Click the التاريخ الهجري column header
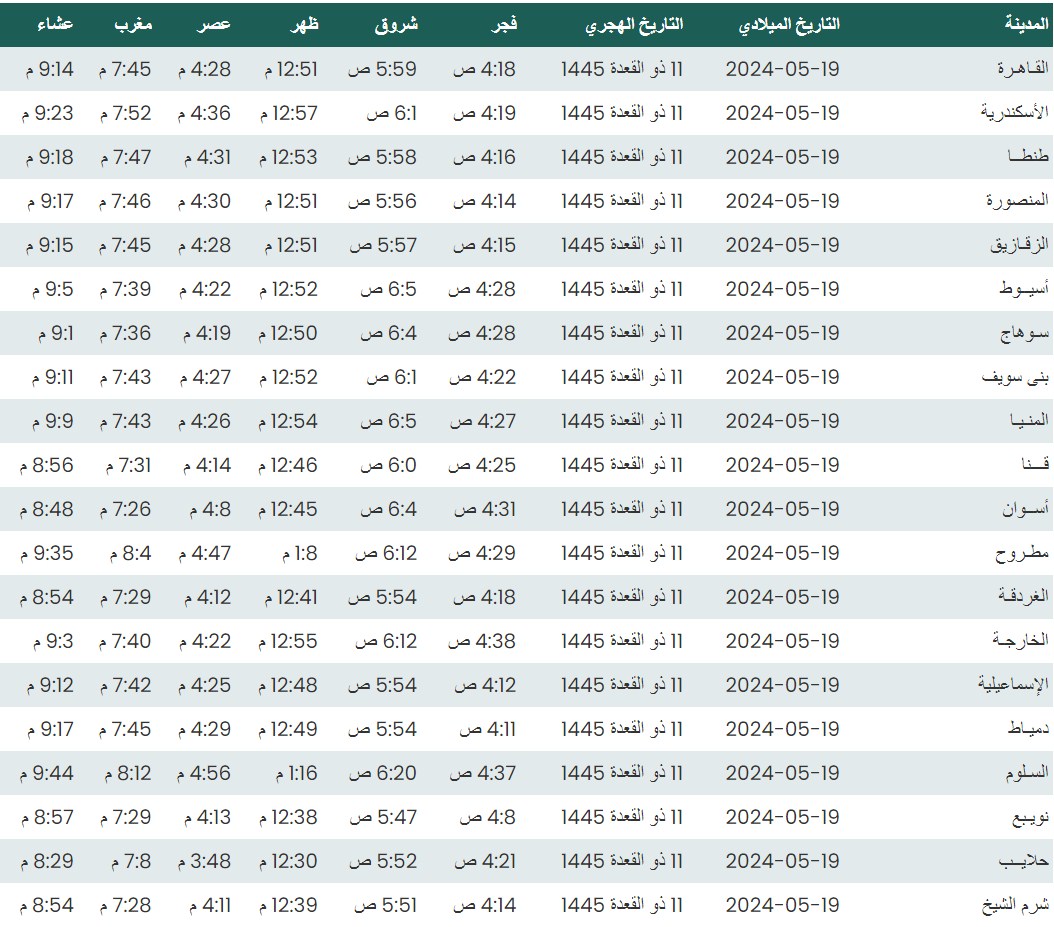Image resolution: width=1054 pixels, height=927 pixels. pos(634,24)
